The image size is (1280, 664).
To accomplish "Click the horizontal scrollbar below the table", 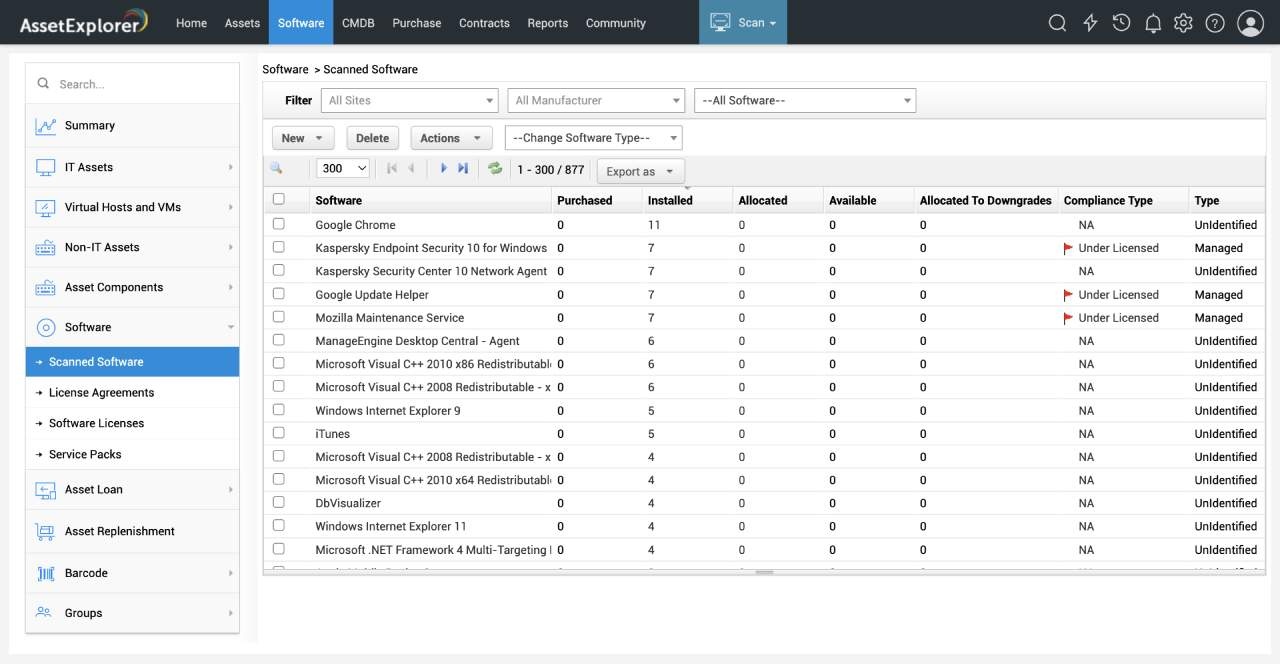I will click(764, 572).
